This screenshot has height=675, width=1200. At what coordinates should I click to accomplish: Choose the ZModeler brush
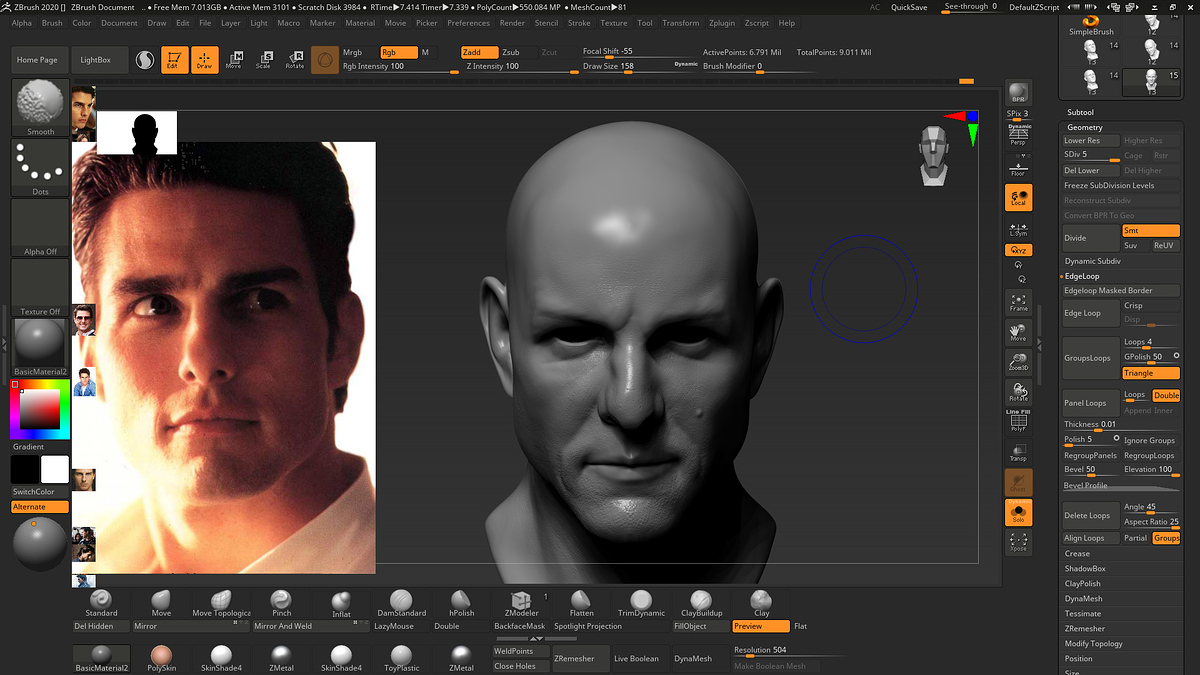[x=521, y=602]
